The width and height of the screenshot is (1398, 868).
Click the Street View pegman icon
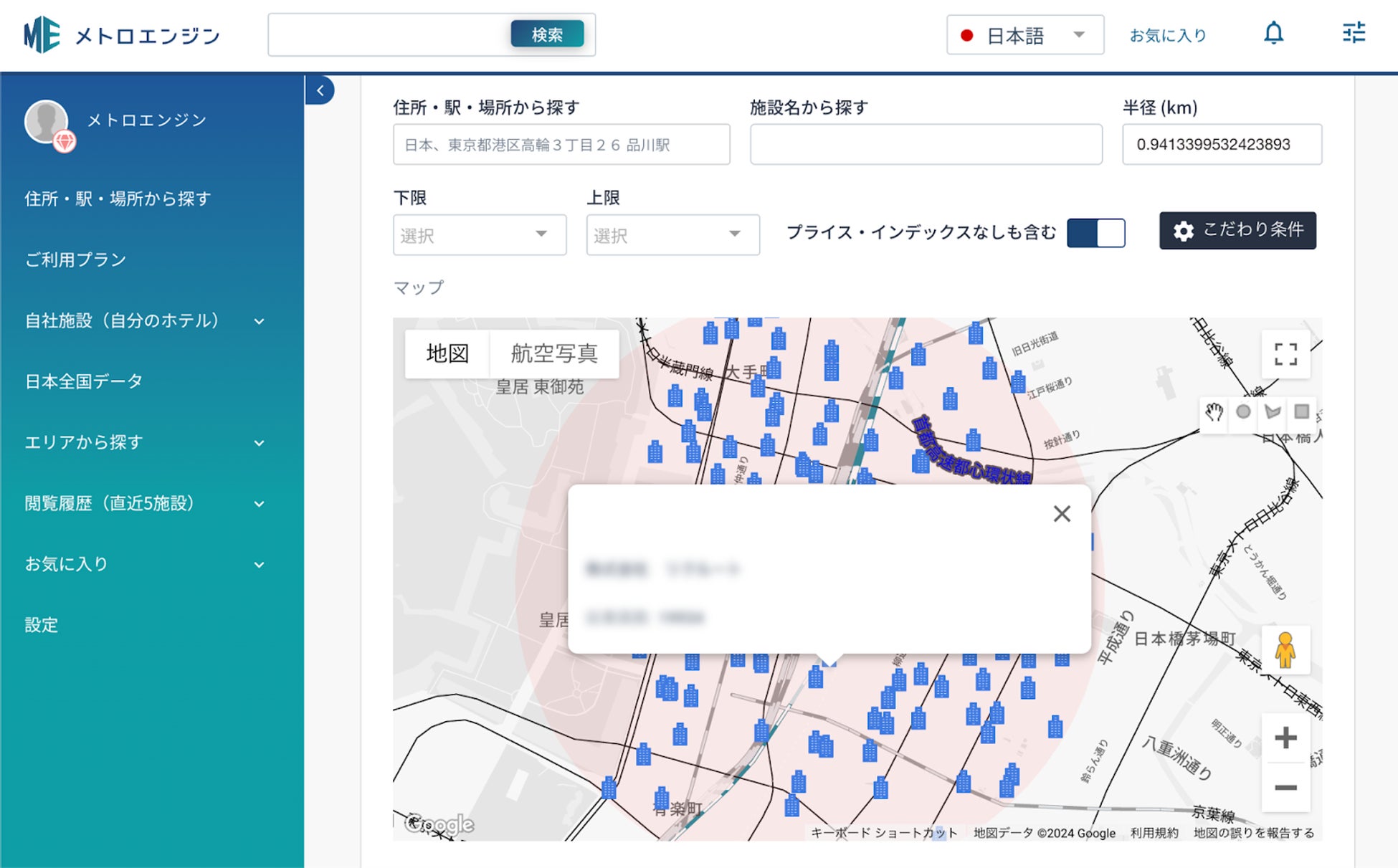[x=1285, y=650]
